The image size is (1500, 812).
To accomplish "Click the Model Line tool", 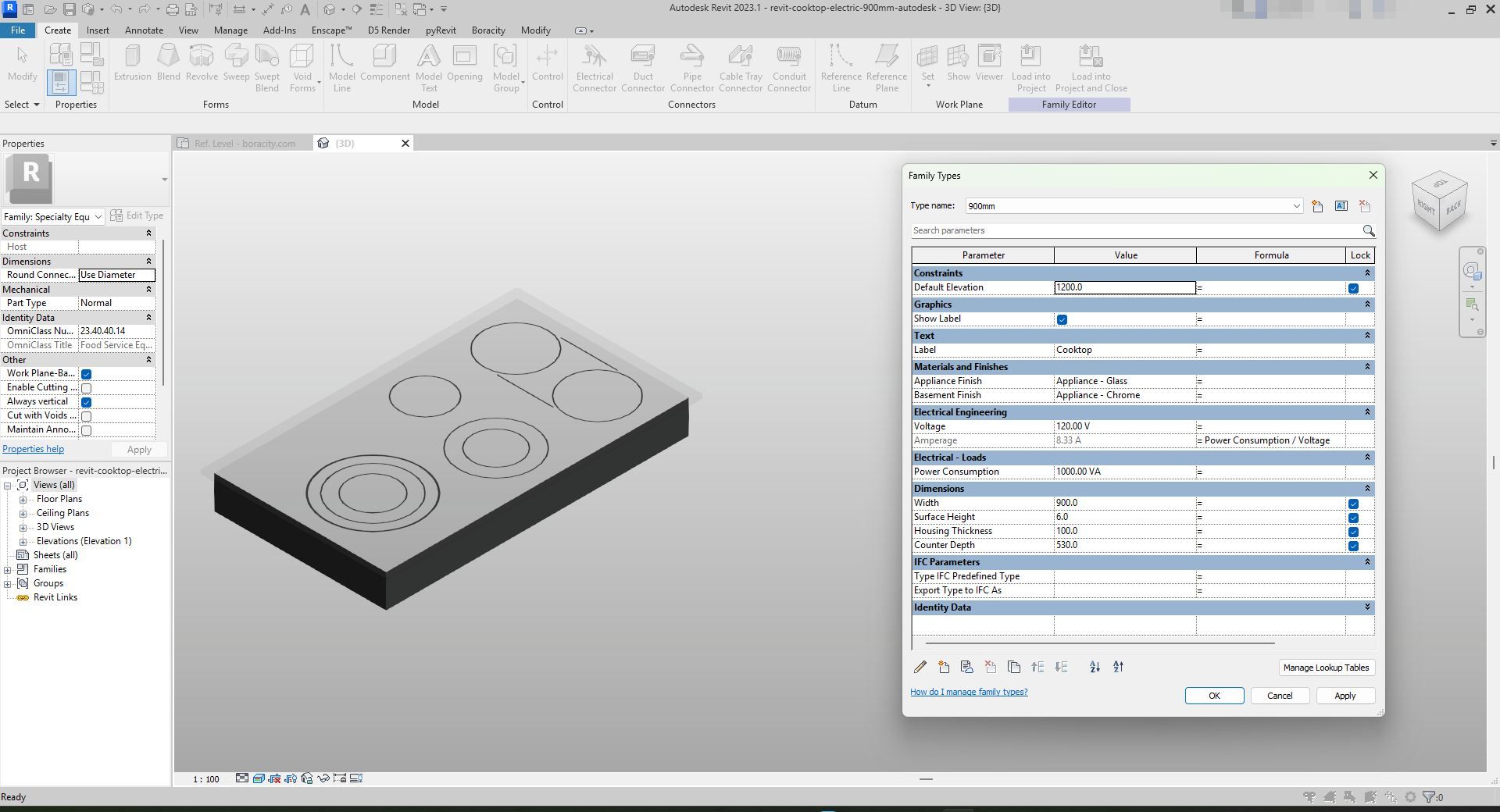I will (341, 68).
